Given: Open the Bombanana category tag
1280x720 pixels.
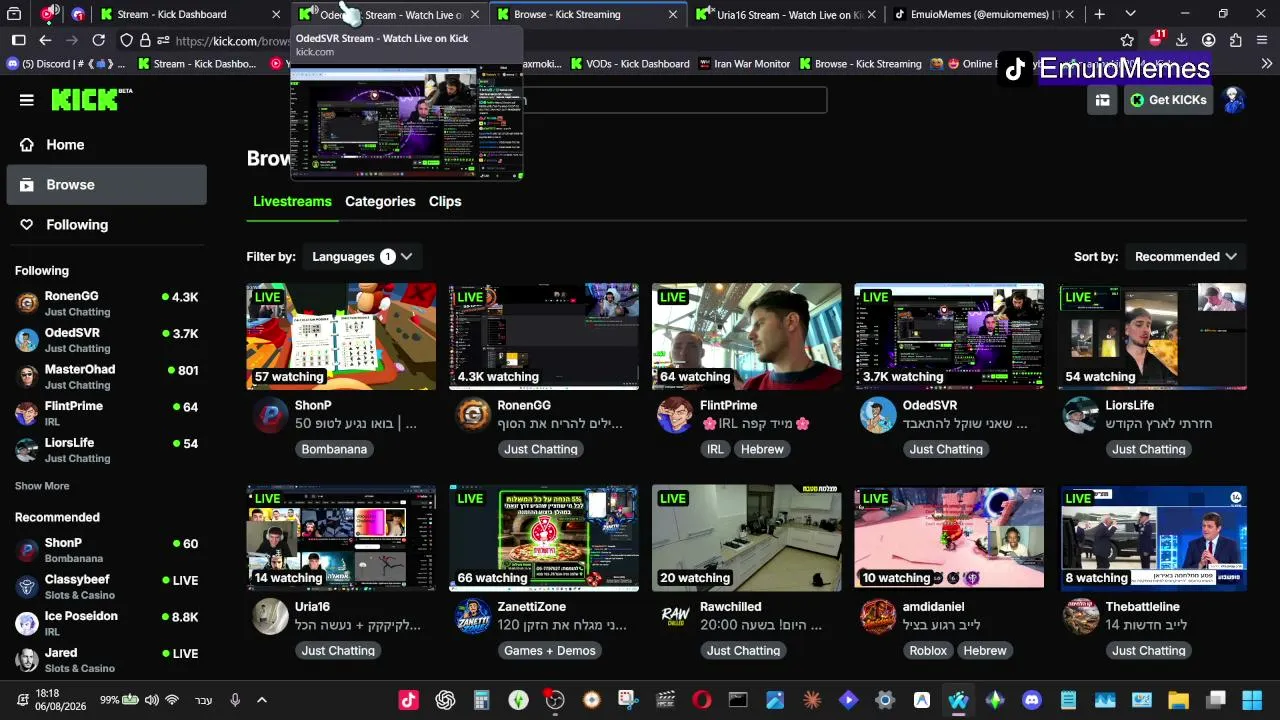Looking at the screenshot, I should (x=334, y=449).
